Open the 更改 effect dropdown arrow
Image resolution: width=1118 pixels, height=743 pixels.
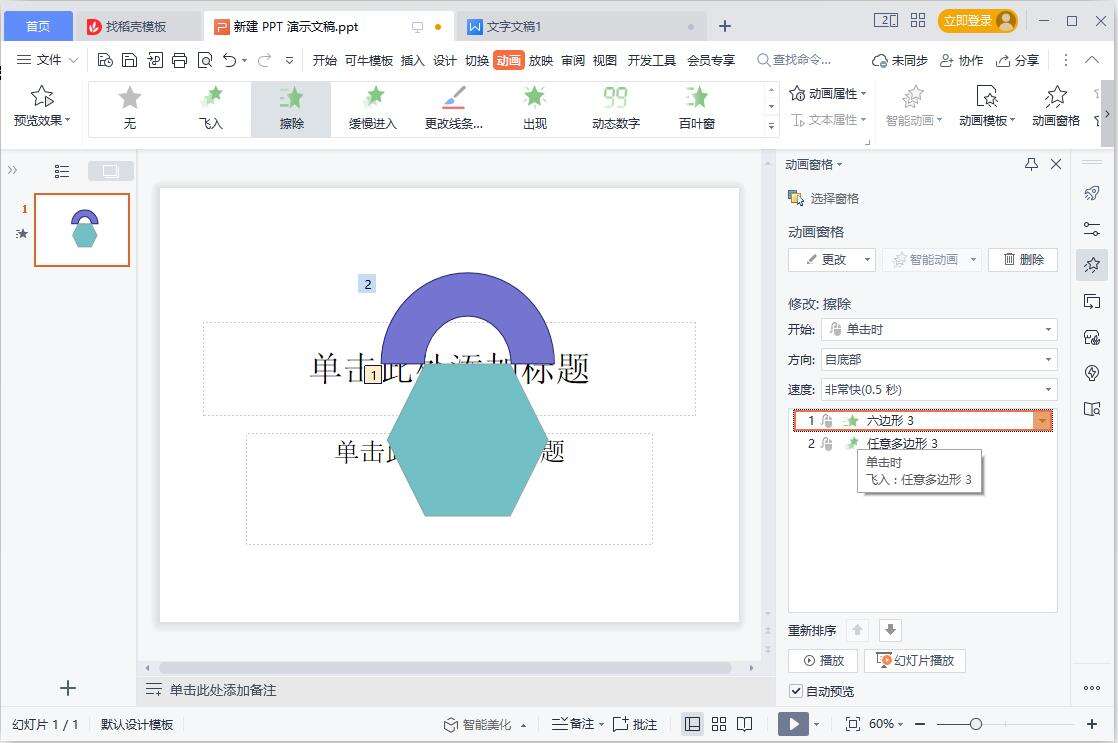(867, 260)
